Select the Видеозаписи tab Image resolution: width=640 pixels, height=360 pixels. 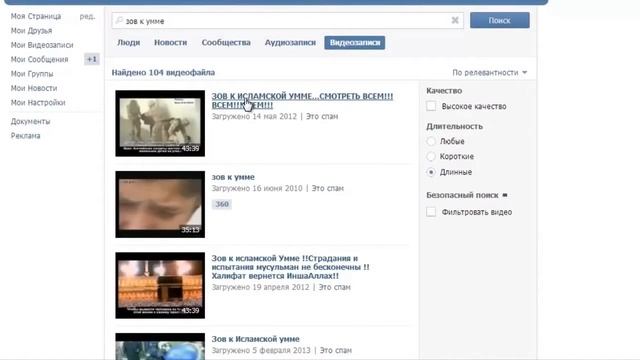click(x=355, y=42)
